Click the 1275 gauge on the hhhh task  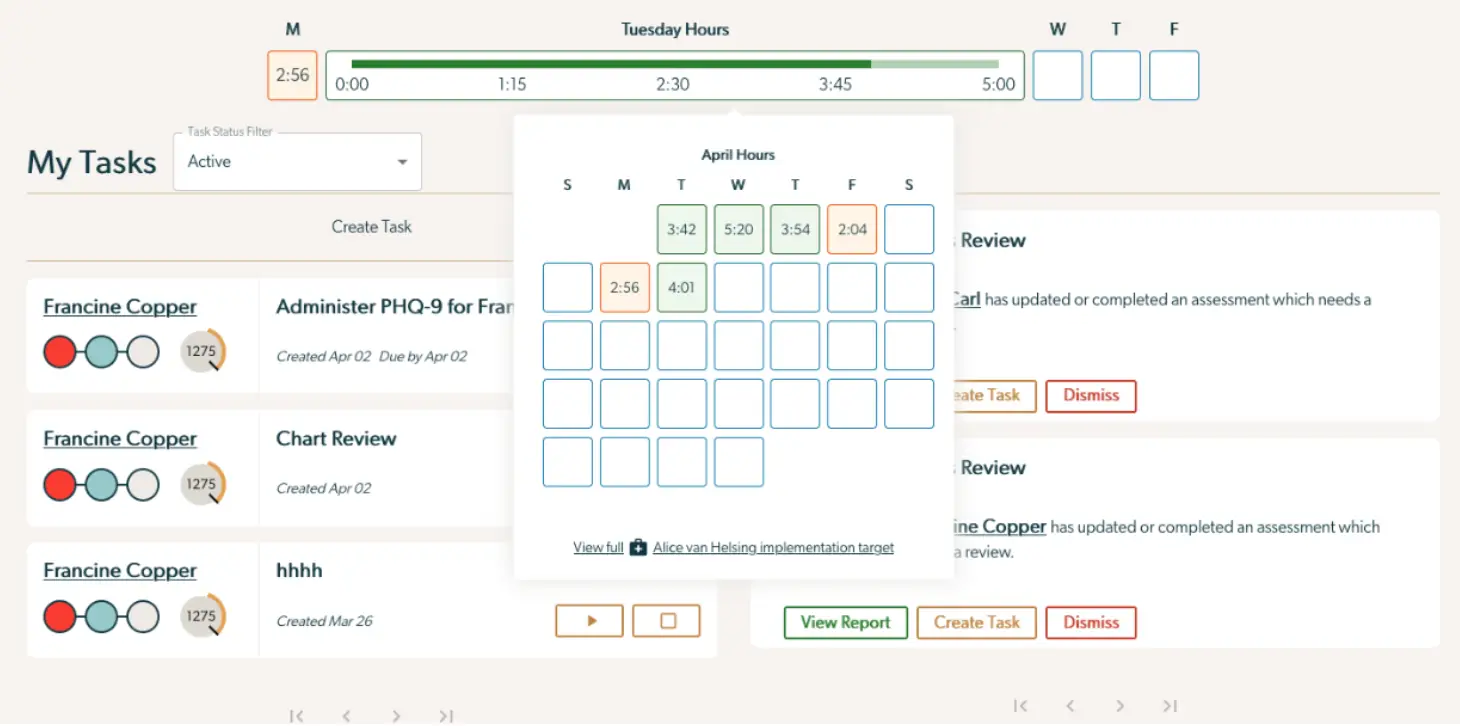click(x=200, y=615)
